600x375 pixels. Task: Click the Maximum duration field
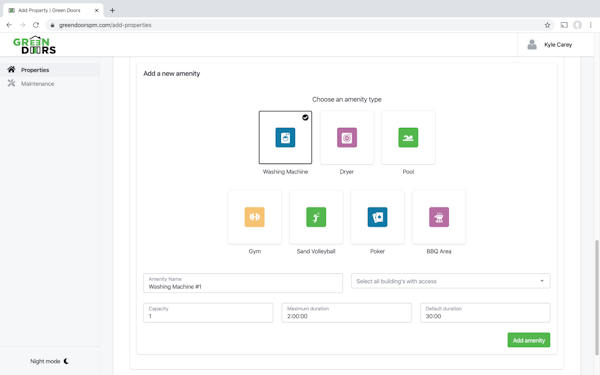point(347,313)
